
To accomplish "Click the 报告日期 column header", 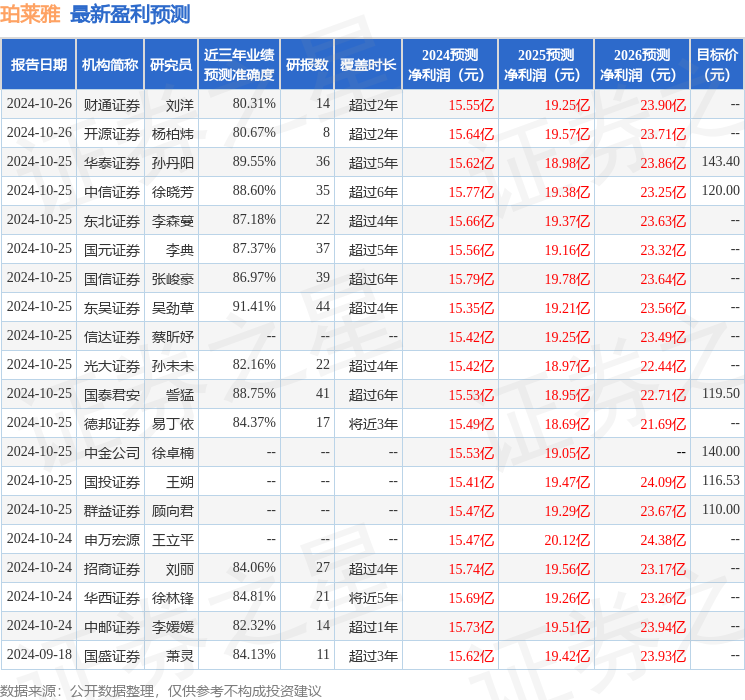I will pyautogui.click(x=38, y=65).
